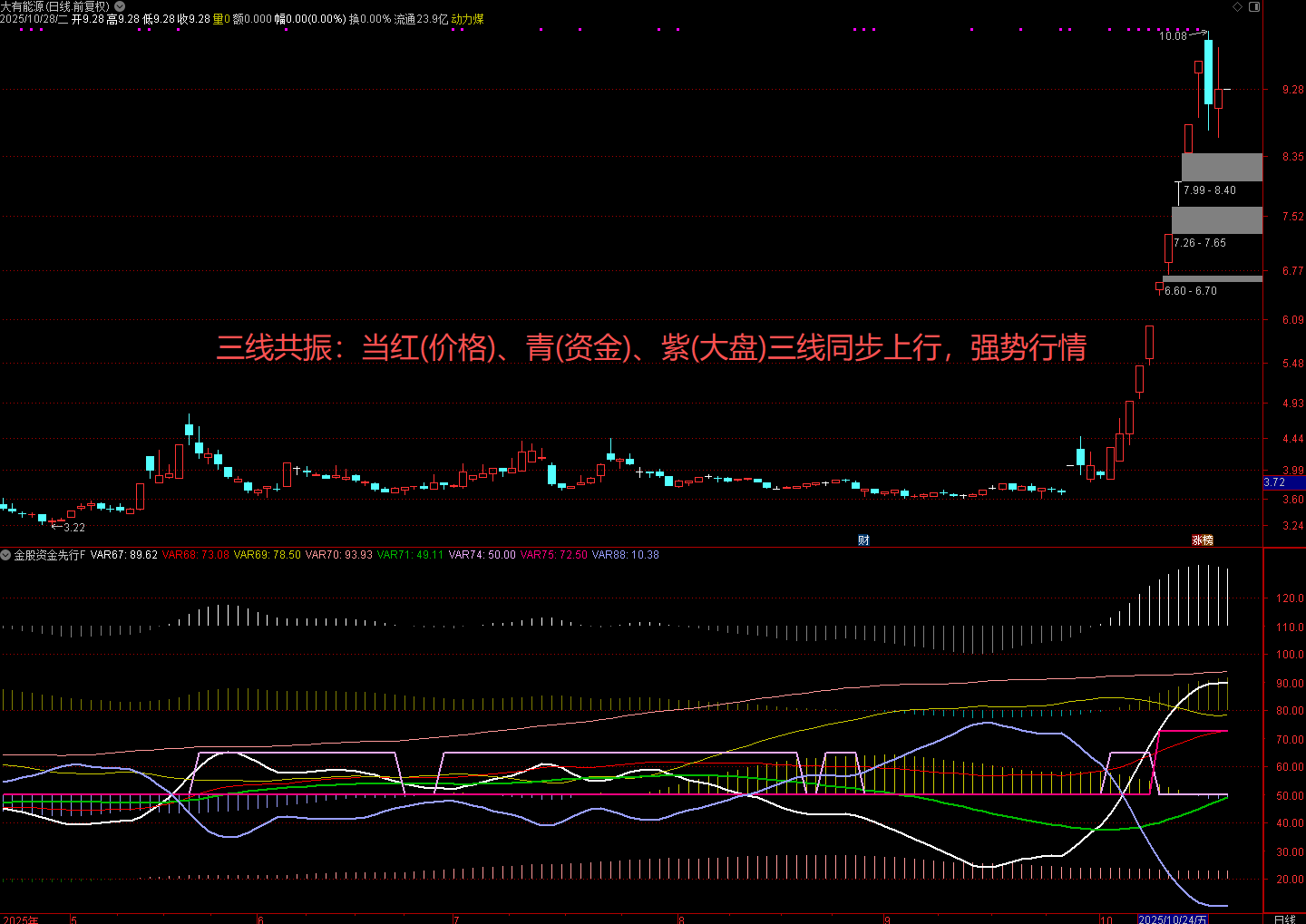Click the 金股资金先行F indicator name

pyautogui.click(x=50, y=555)
